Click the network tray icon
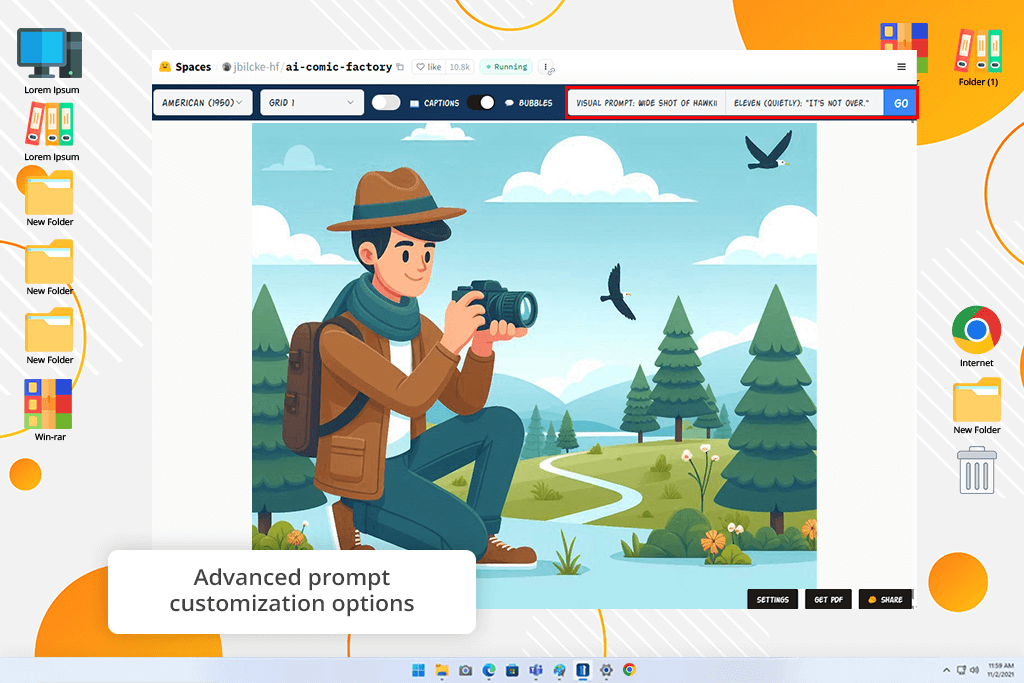 coord(961,670)
